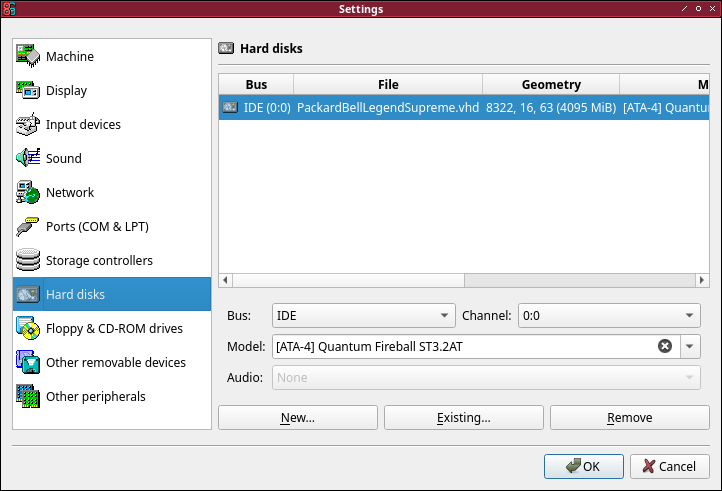Click the 8322, 16, 63 (4095 MiB) geometry cell

(551, 107)
